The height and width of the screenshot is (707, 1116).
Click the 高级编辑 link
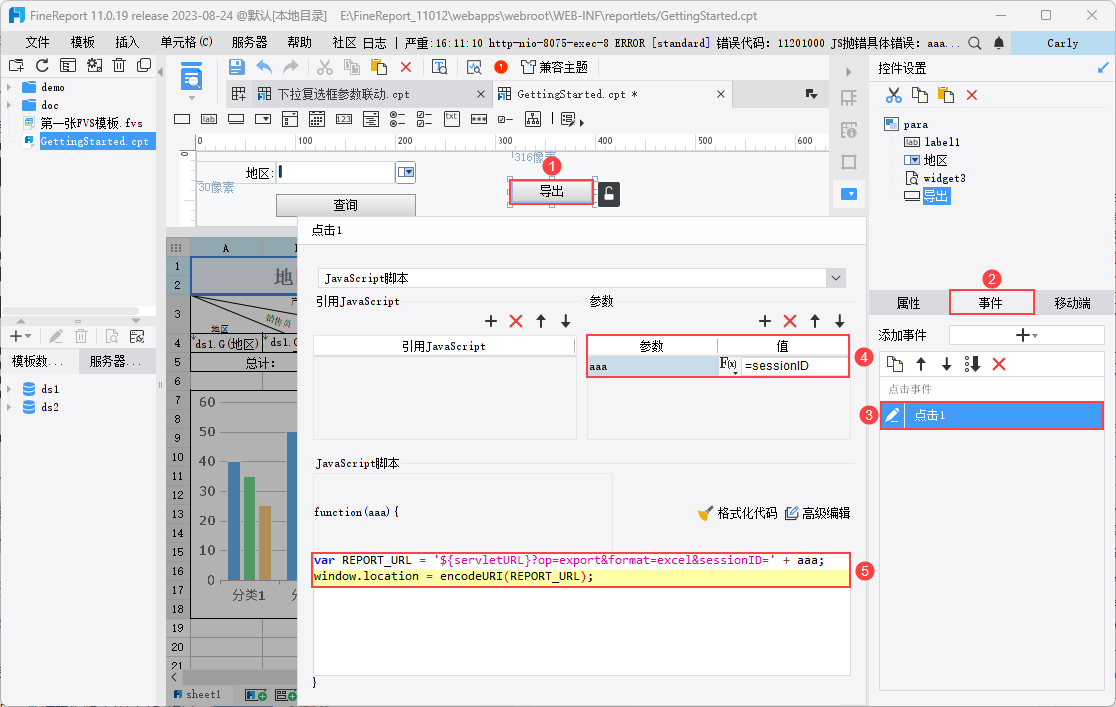pos(817,513)
